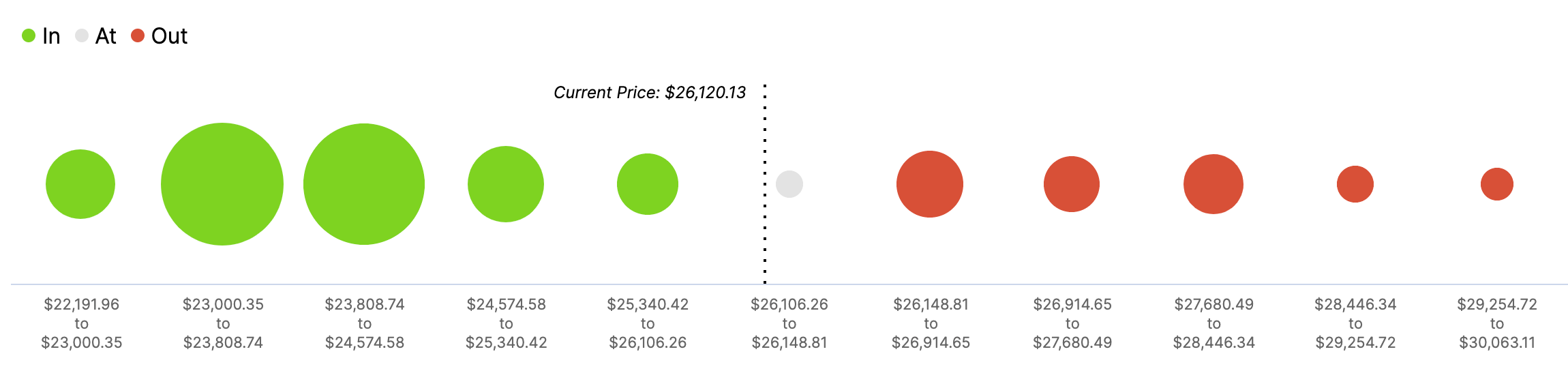Select red bubble for $26,148.81 to $26,914.65
The image size is (1568, 386).
pyautogui.click(x=930, y=184)
